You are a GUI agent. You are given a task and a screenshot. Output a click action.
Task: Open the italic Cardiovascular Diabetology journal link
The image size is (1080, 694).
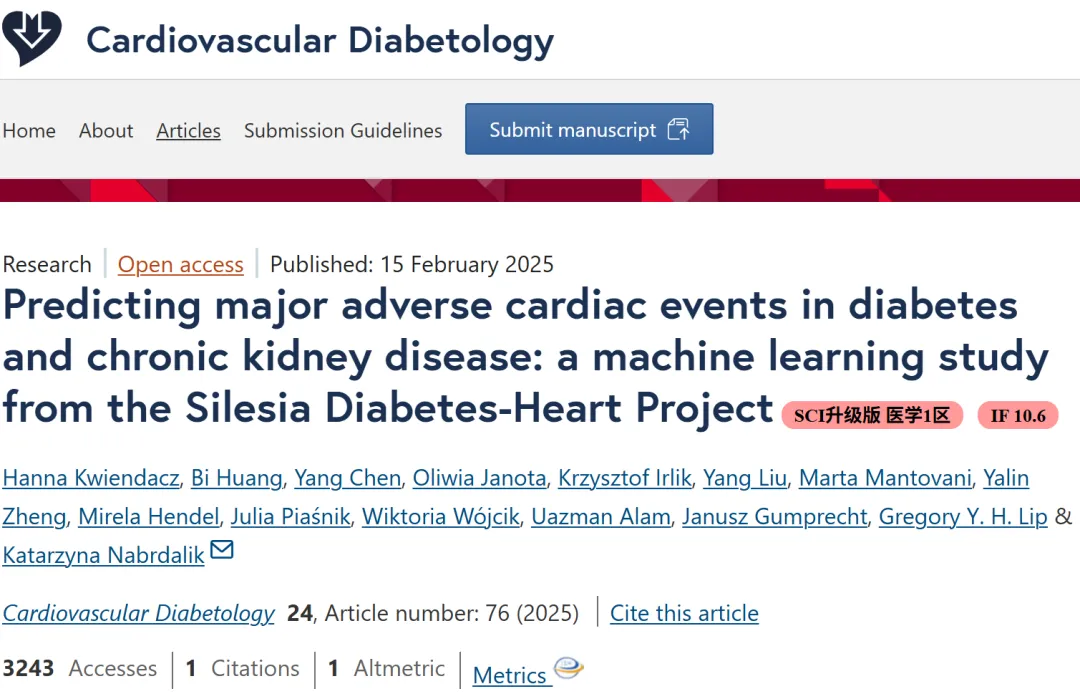(x=138, y=613)
